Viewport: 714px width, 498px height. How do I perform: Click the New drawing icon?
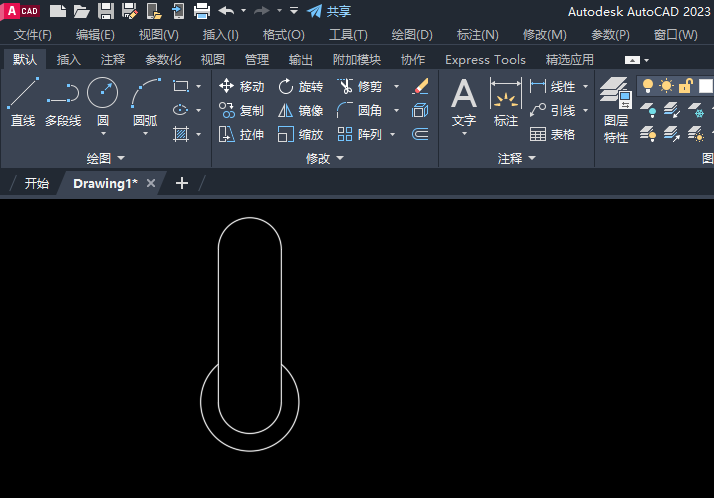coord(58,11)
